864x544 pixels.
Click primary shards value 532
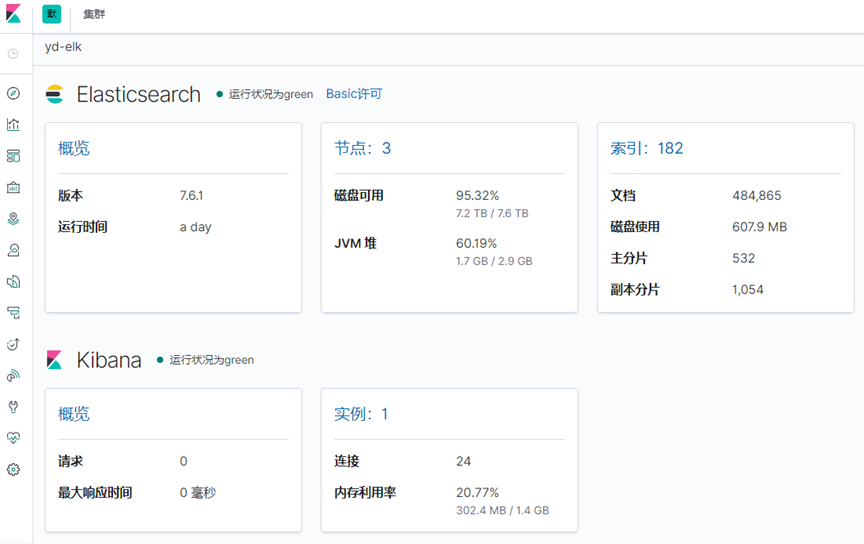click(x=743, y=258)
